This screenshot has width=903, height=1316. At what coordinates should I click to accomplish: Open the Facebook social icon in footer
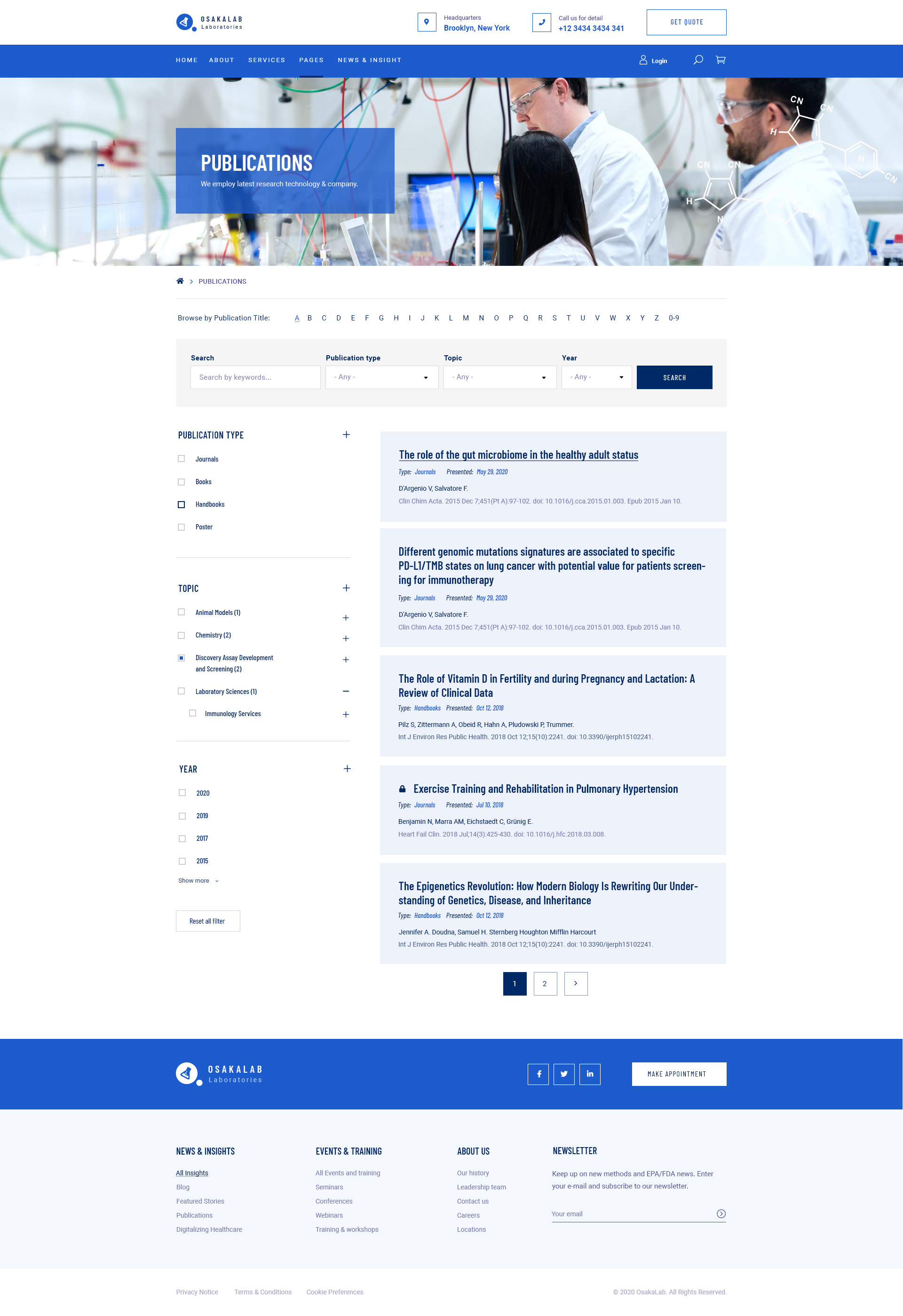pos(538,1074)
